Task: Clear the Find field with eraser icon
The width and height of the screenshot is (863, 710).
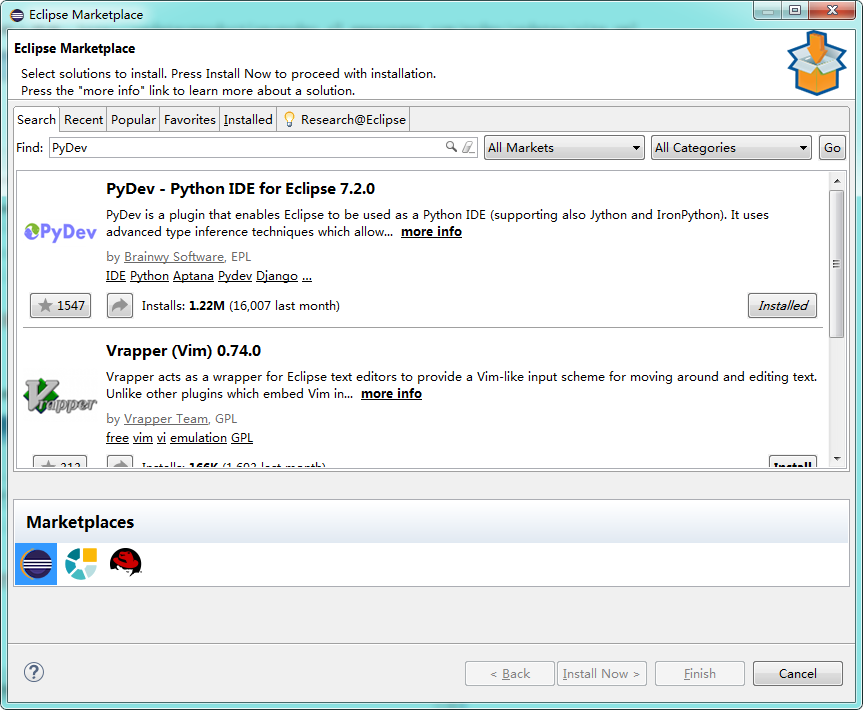Action: (x=468, y=147)
